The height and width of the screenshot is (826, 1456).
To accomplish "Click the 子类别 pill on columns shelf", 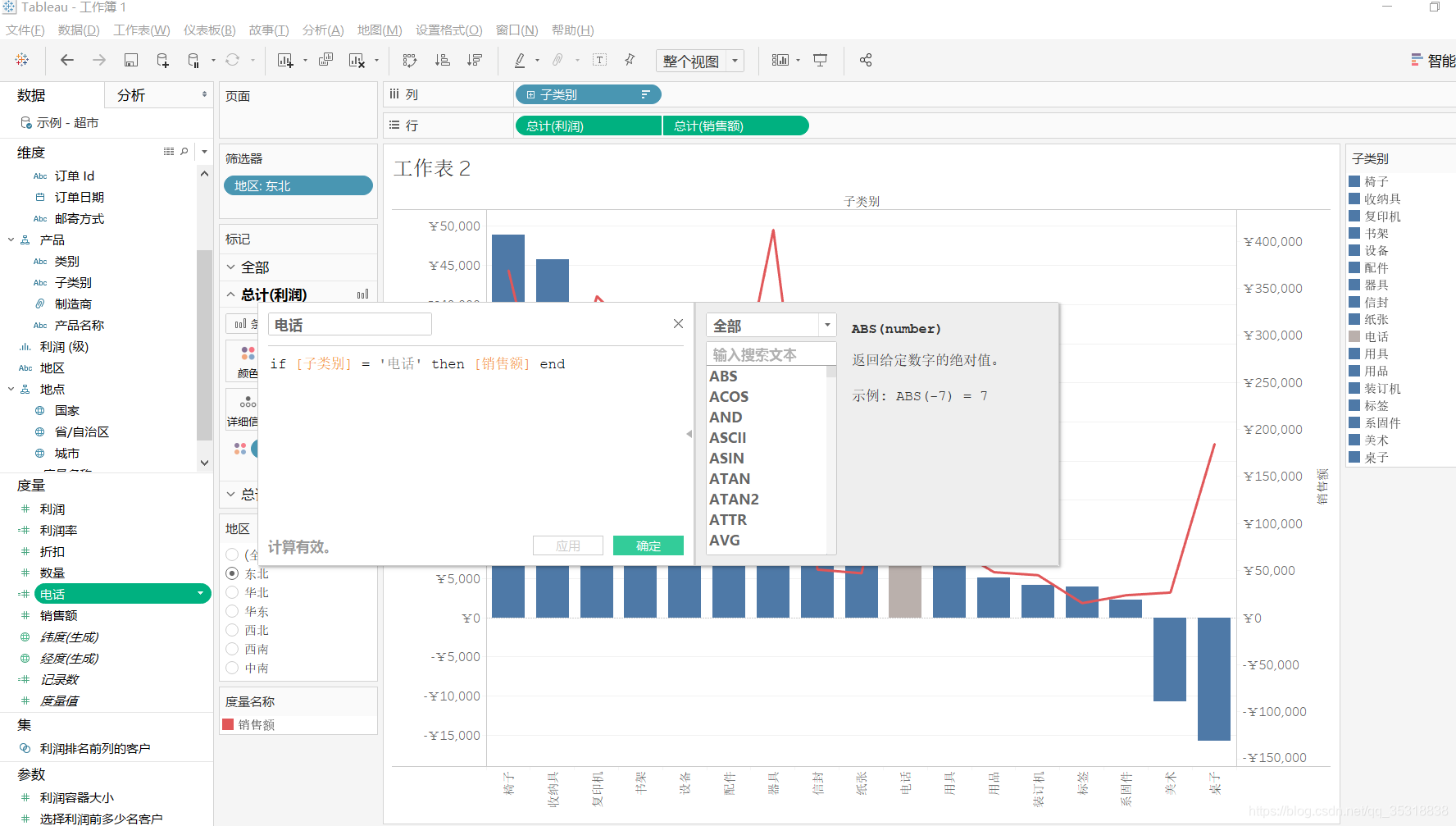I will (x=588, y=94).
